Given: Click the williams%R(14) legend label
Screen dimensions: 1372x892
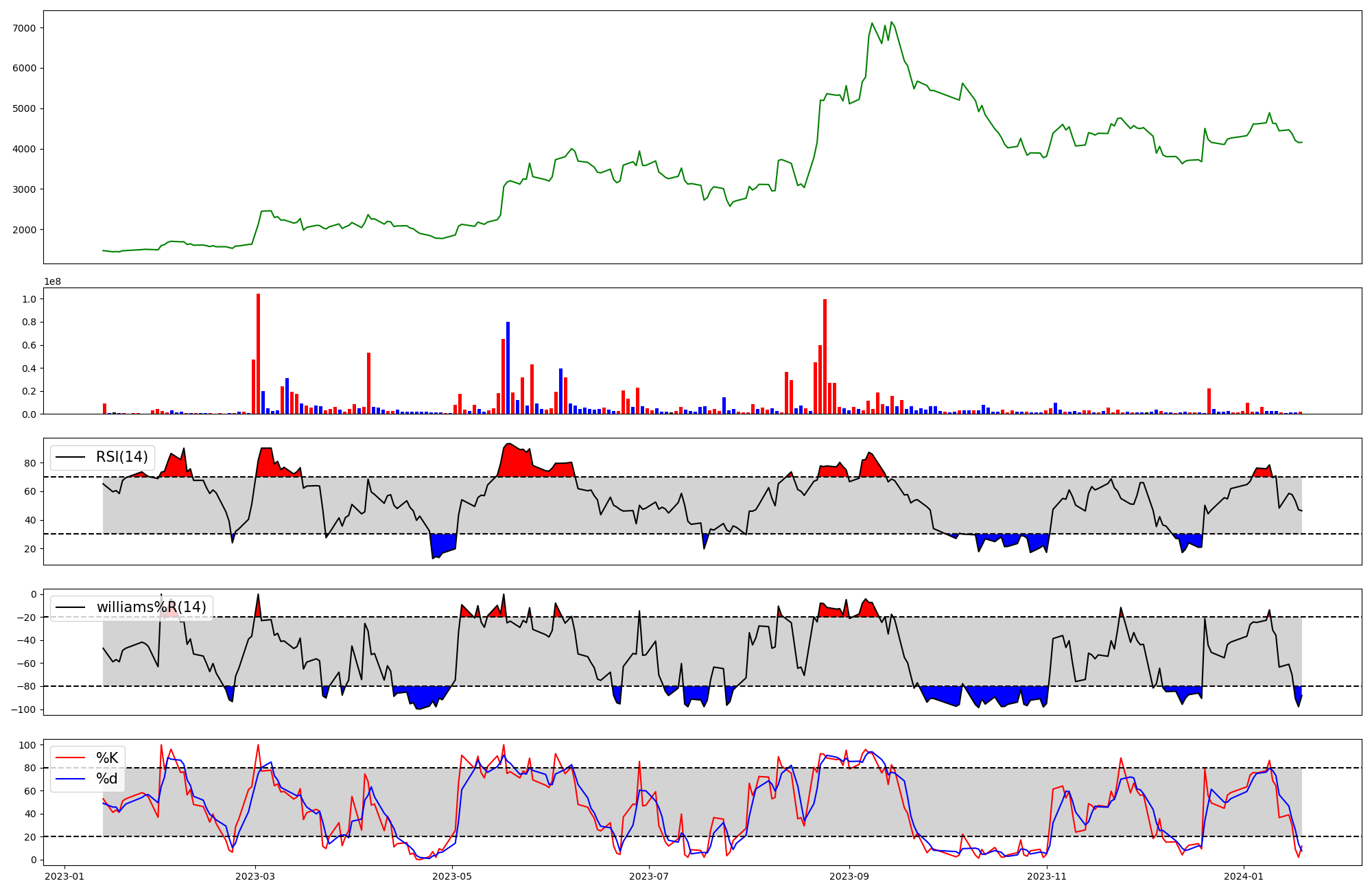Looking at the screenshot, I should (x=151, y=607).
